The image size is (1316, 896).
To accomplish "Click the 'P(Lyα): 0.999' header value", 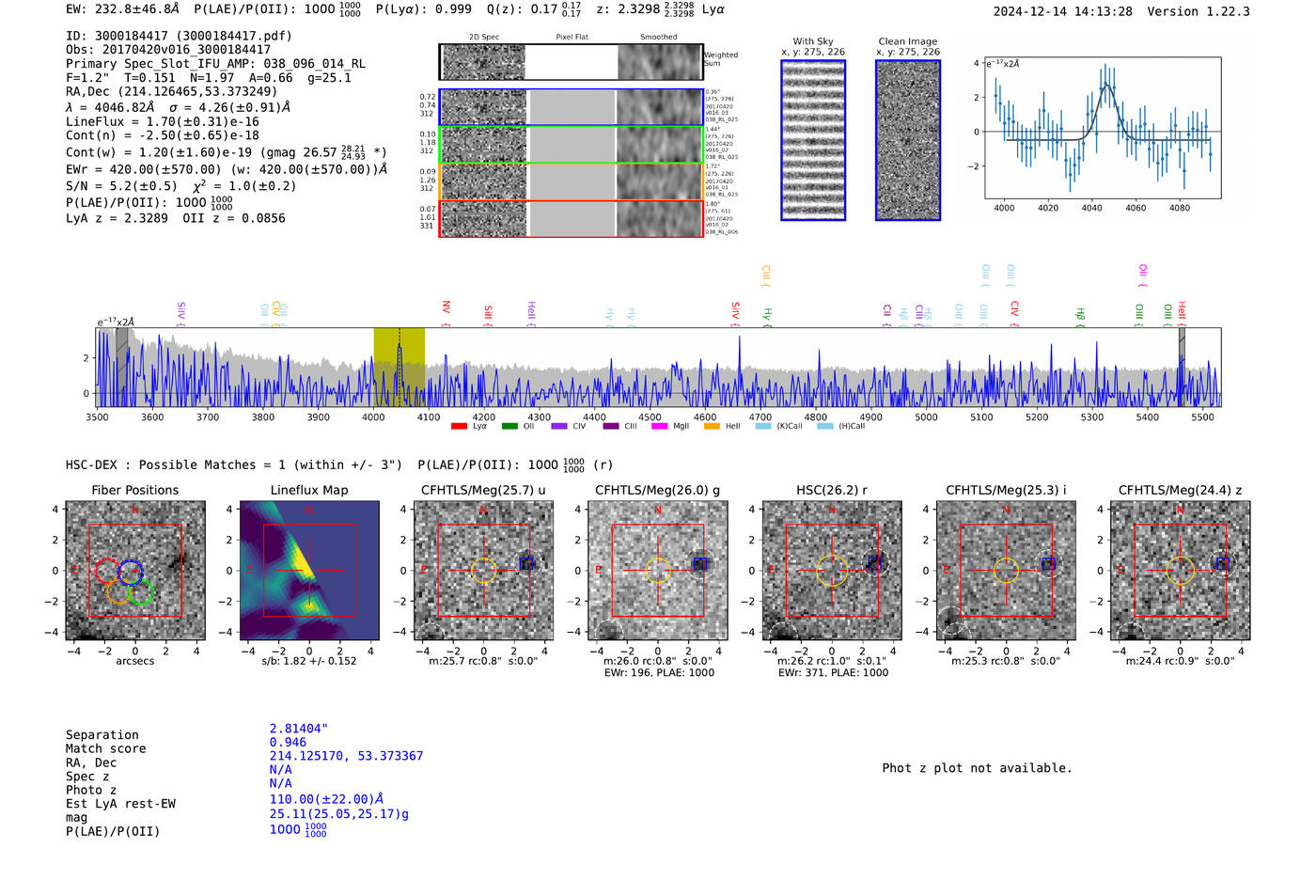I will click(424, 9).
